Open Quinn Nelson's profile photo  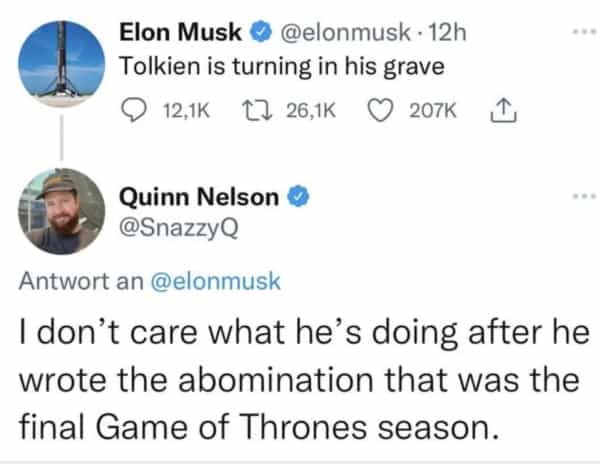(x=62, y=212)
